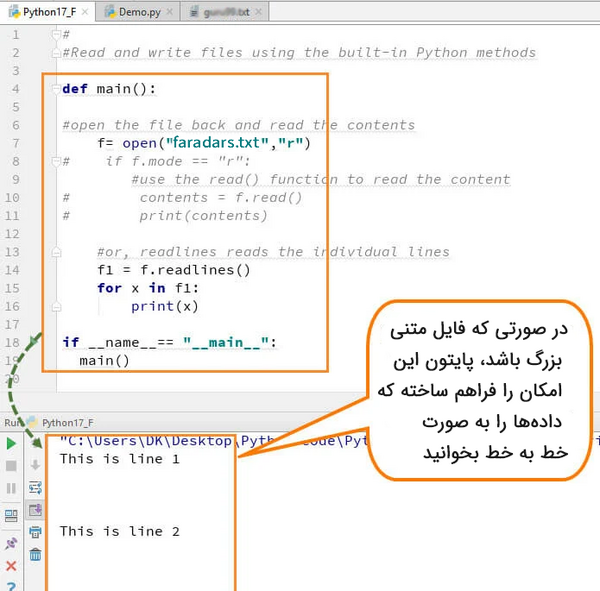Viewport: 600px width, 591px height.
Task: Close the .txt editor tab
Action: [x=258, y=12]
